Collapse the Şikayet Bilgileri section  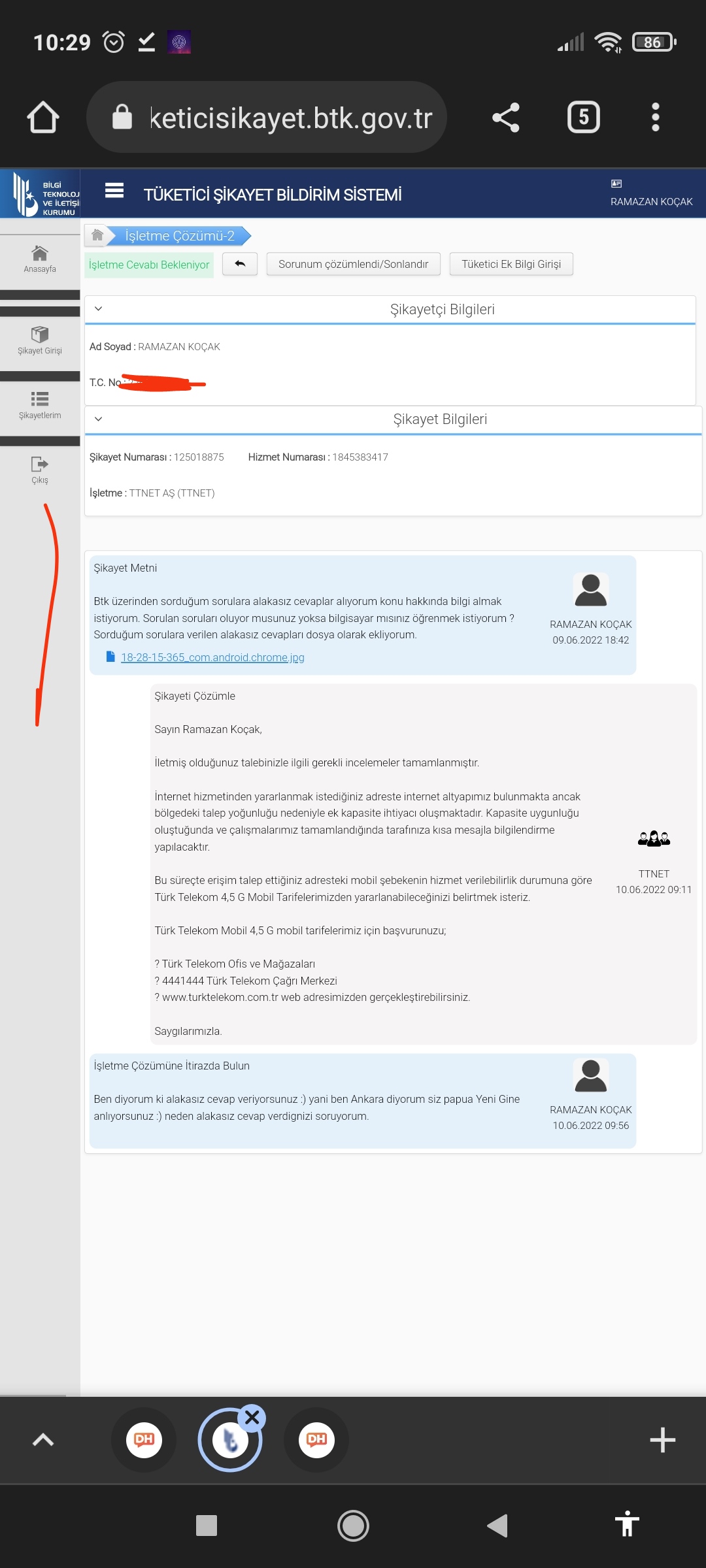[99, 419]
